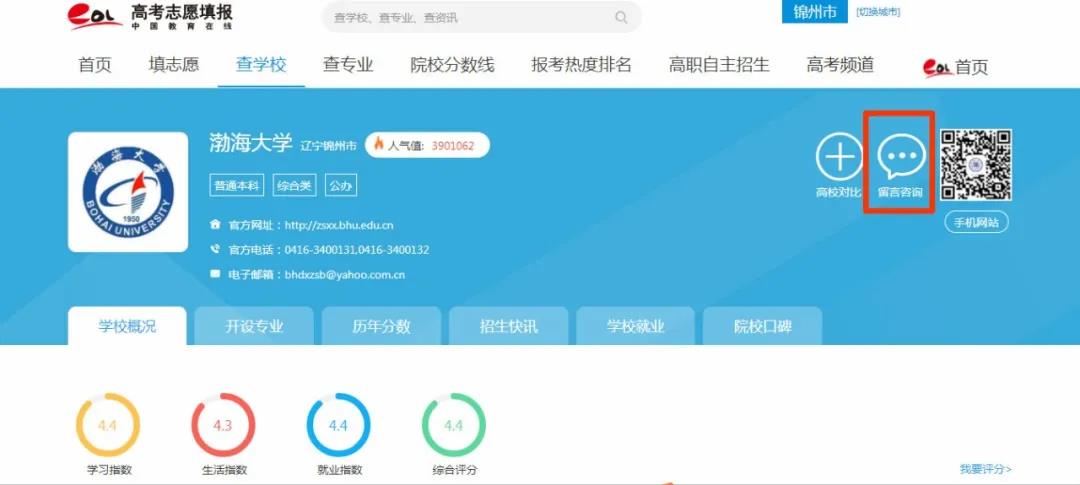Click the 渤海大学 school name heading
1080x485 pixels.
click(x=251, y=143)
